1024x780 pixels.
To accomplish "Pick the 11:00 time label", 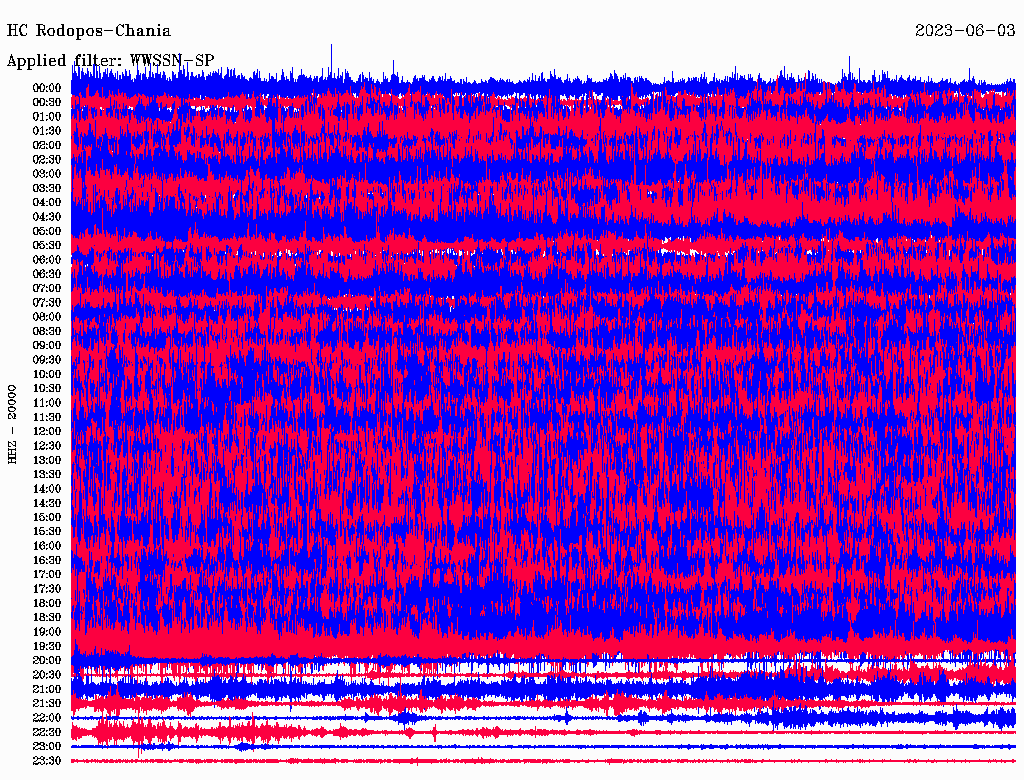I will (47, 403).
